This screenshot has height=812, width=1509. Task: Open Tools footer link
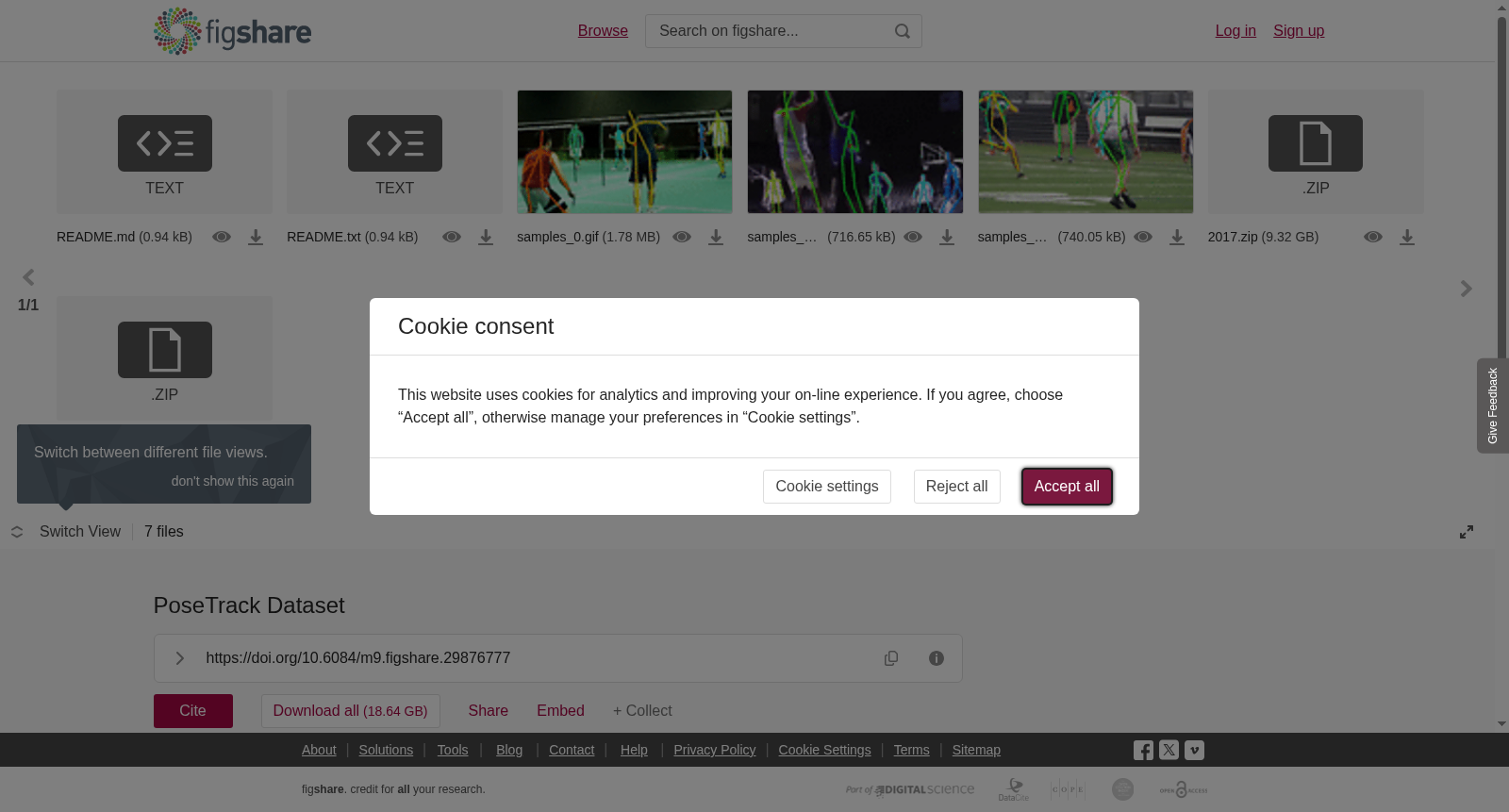coord(453,750)
